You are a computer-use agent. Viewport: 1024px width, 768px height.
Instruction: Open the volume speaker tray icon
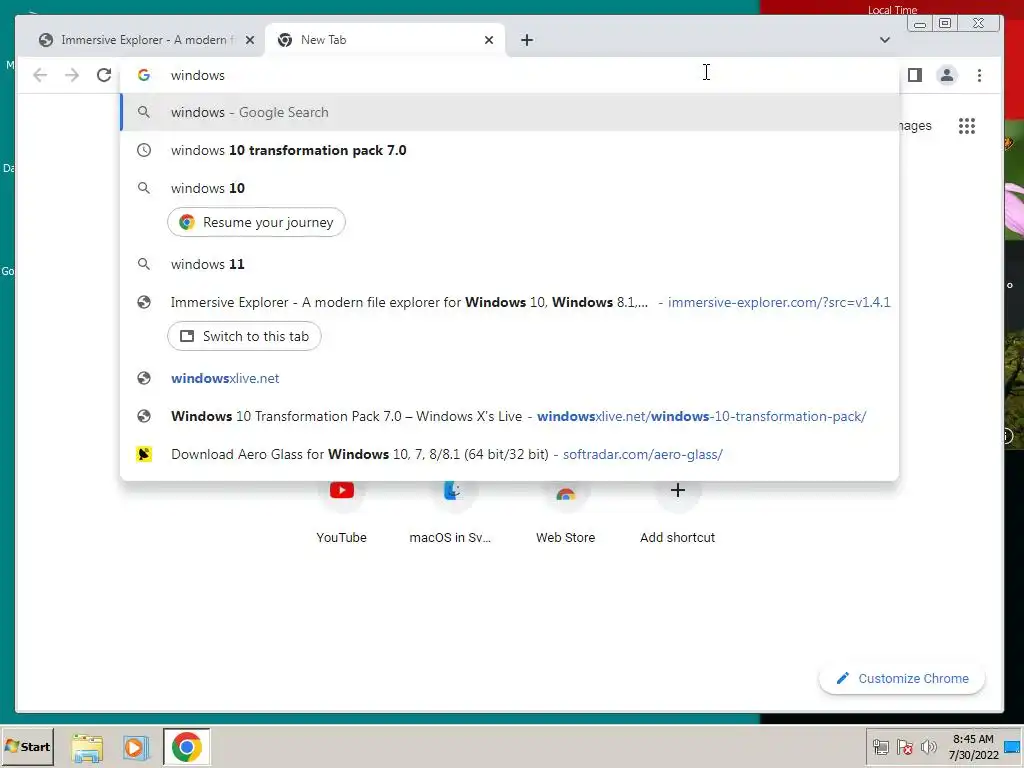[928, 747]
